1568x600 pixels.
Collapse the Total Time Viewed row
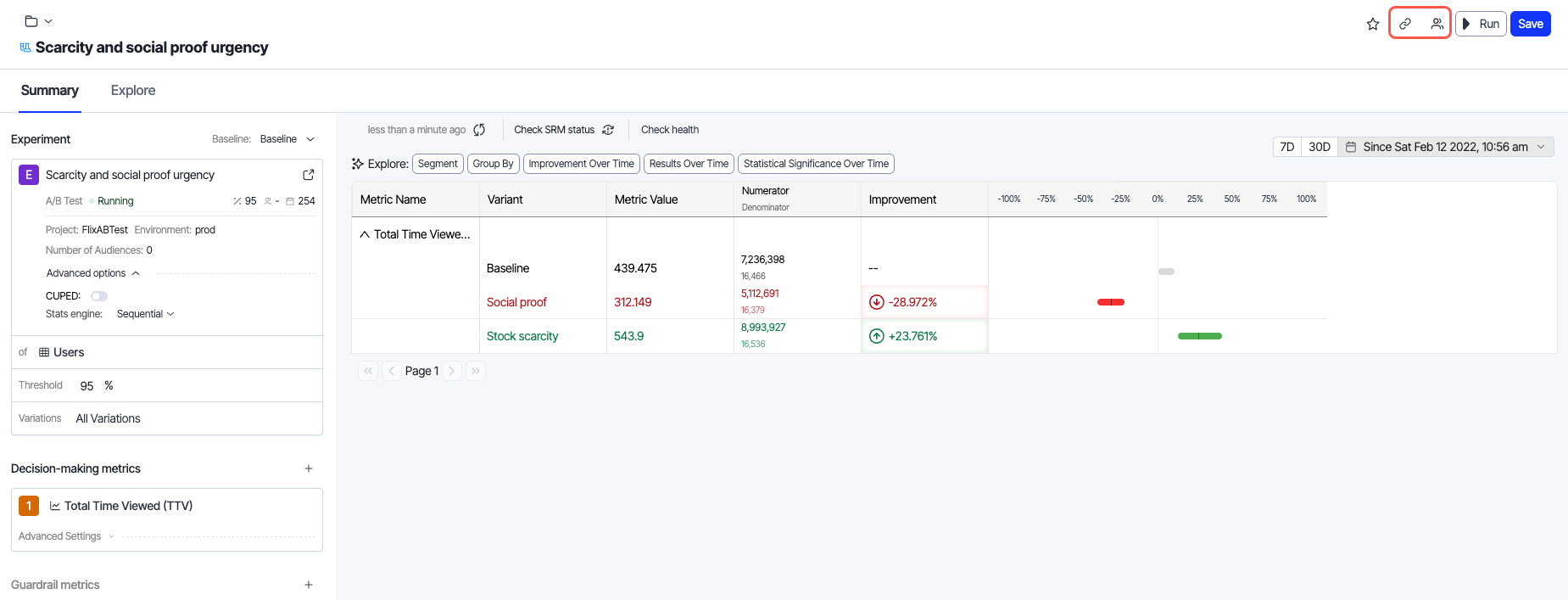pyautogui.click(x=365, y=234)
